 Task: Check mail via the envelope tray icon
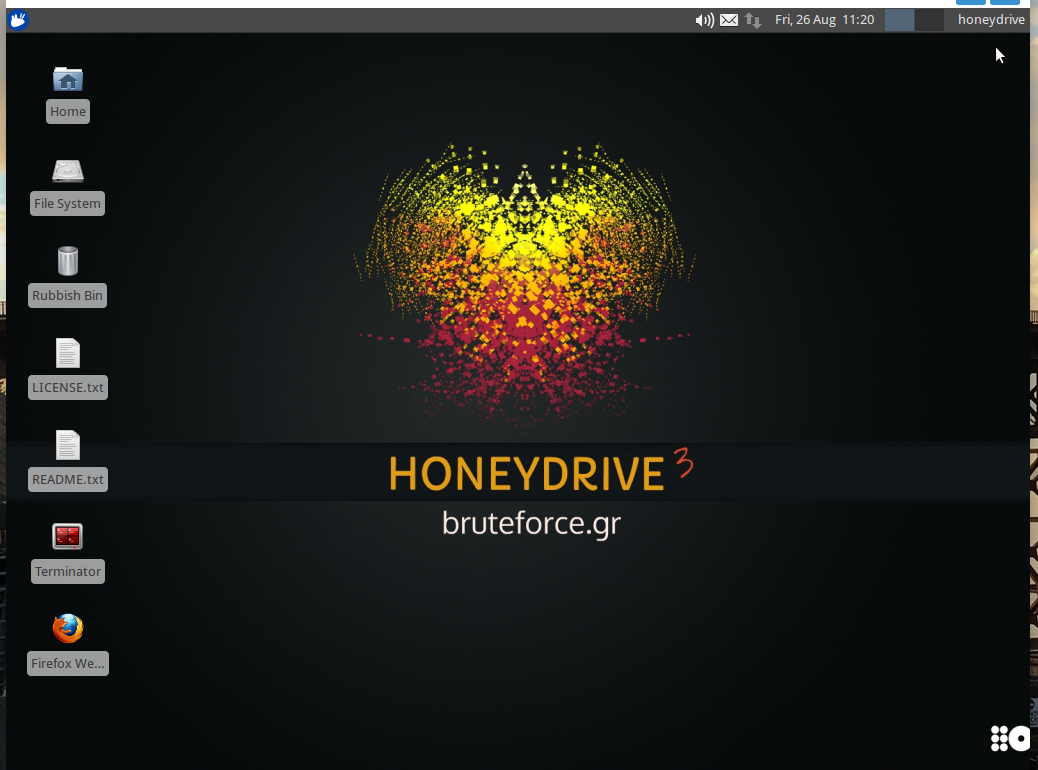tap(729, 19)
